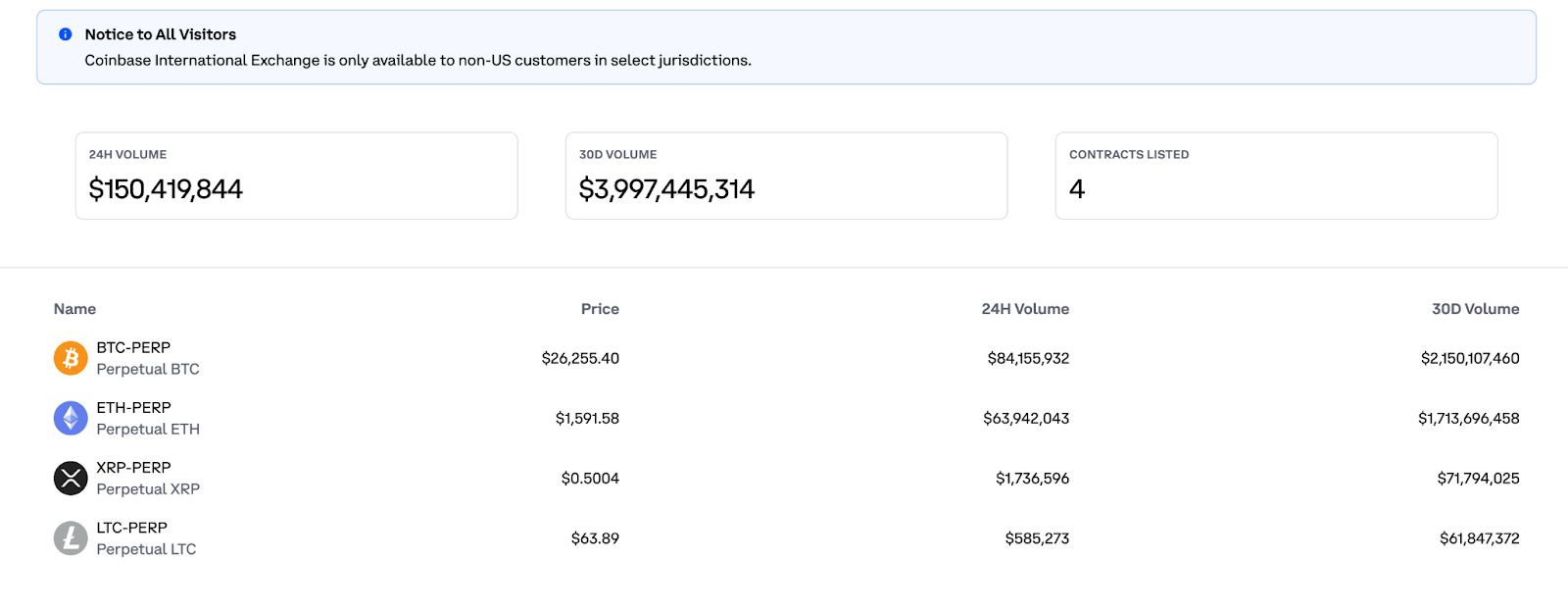The image size is (1568, 612).
Task: Click the contracts listed count 4
Action: pyautogui.click(x=1077, y=189)
